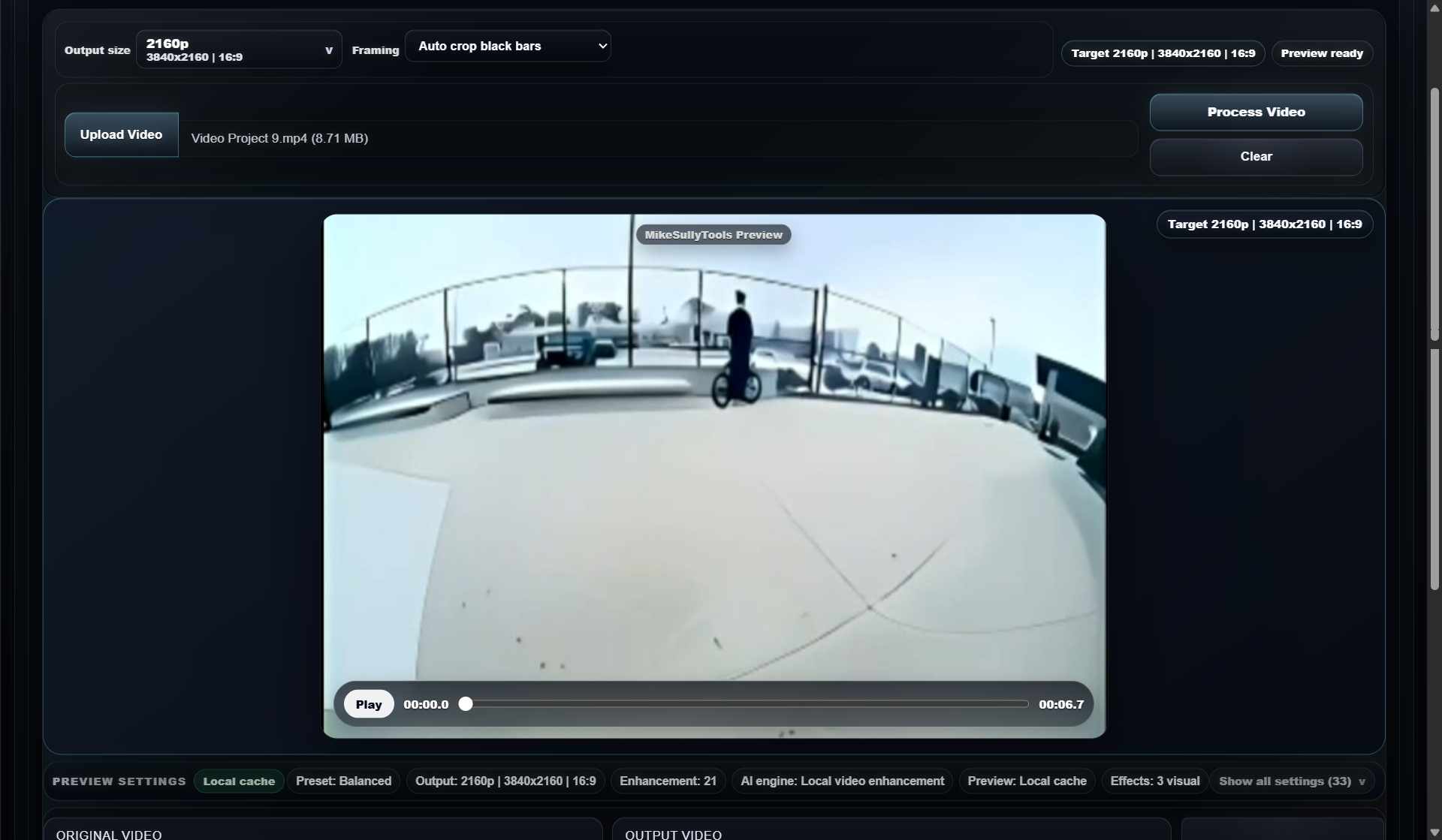Click the MikeSullyTools Preview label
1442x840 pixels.
pos(713,235)
